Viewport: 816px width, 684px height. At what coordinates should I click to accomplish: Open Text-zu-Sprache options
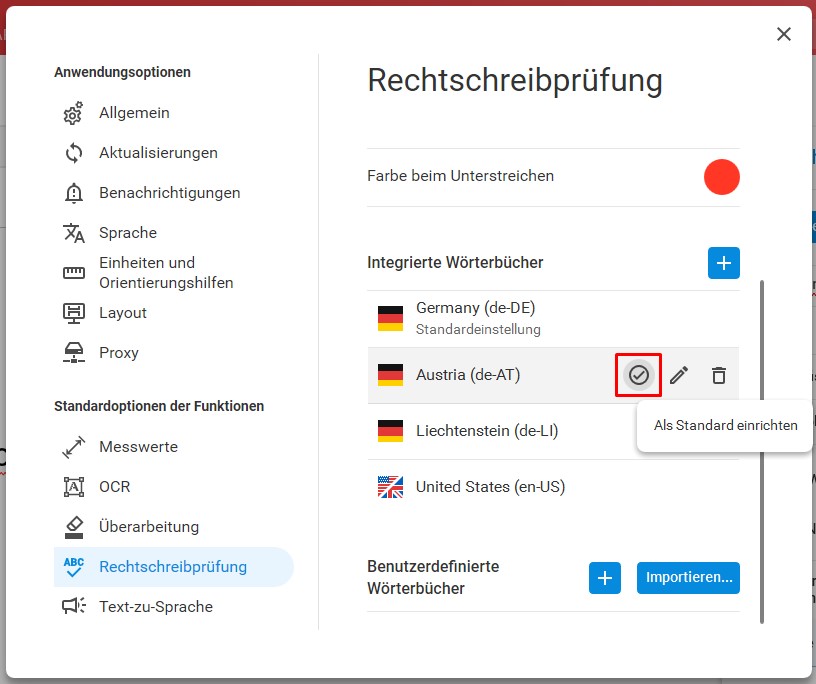pos(174,606)
